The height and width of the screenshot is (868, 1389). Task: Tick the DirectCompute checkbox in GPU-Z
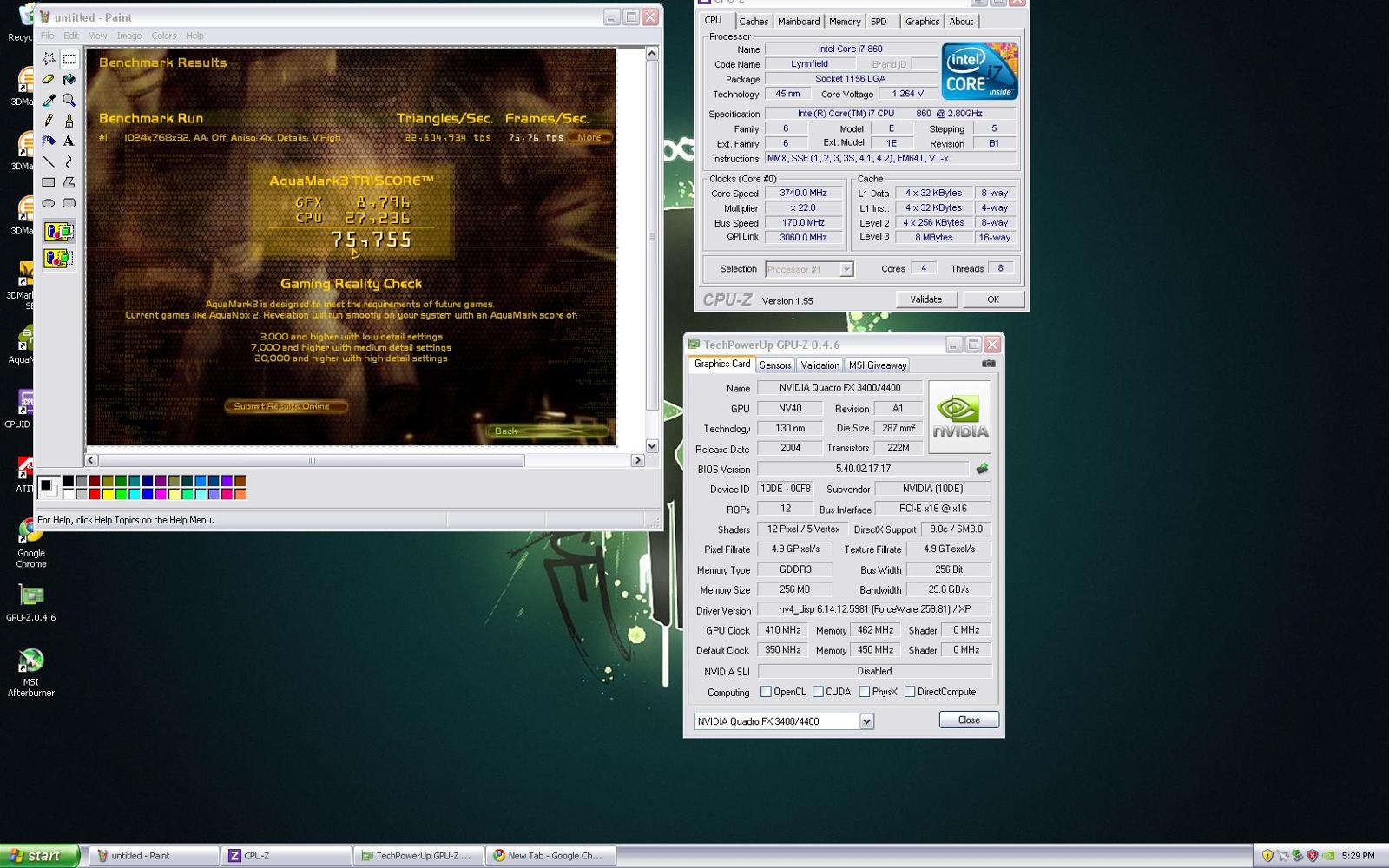[910, 692]
